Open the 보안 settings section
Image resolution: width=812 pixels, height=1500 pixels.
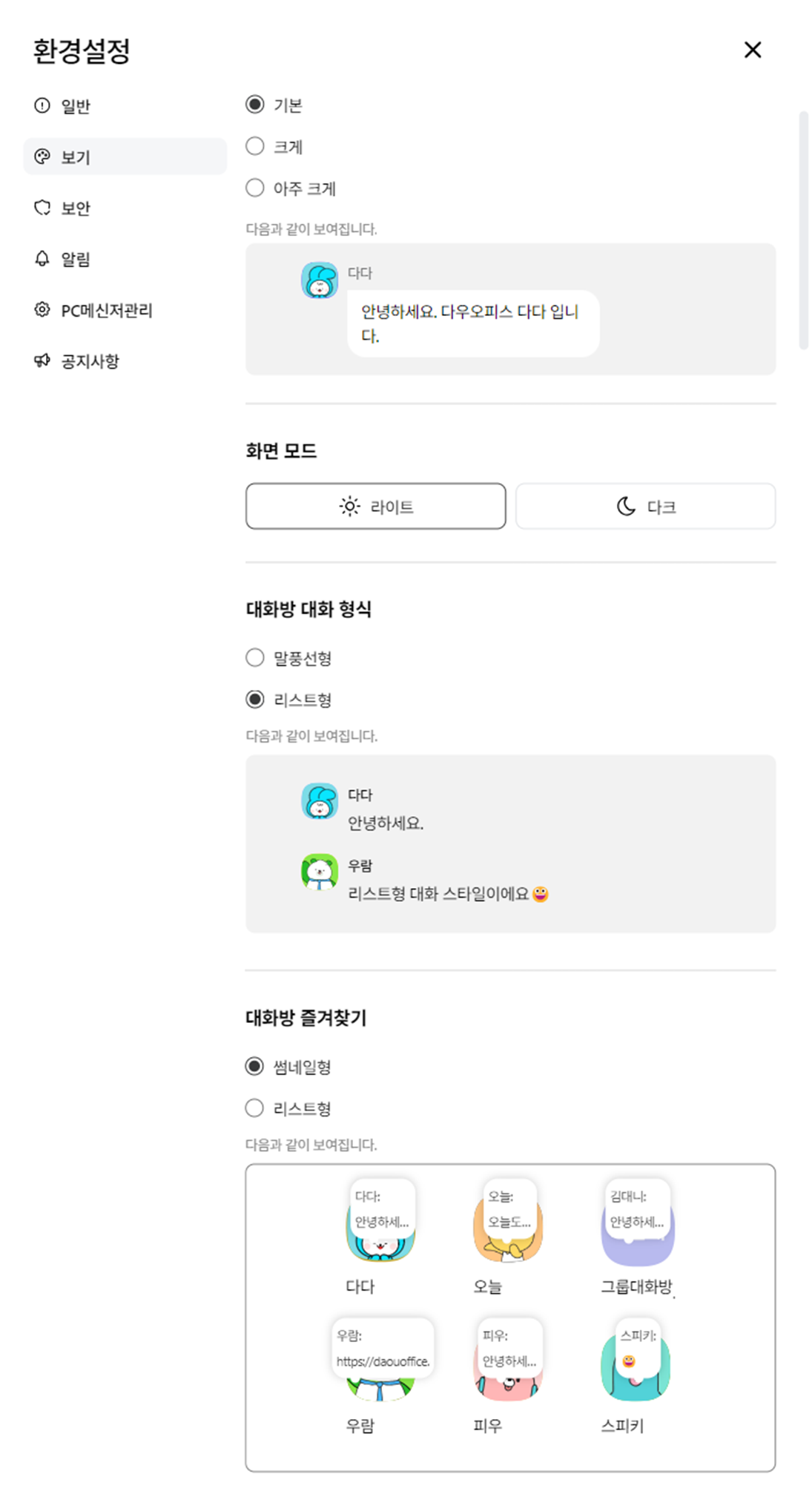[74, 208]
